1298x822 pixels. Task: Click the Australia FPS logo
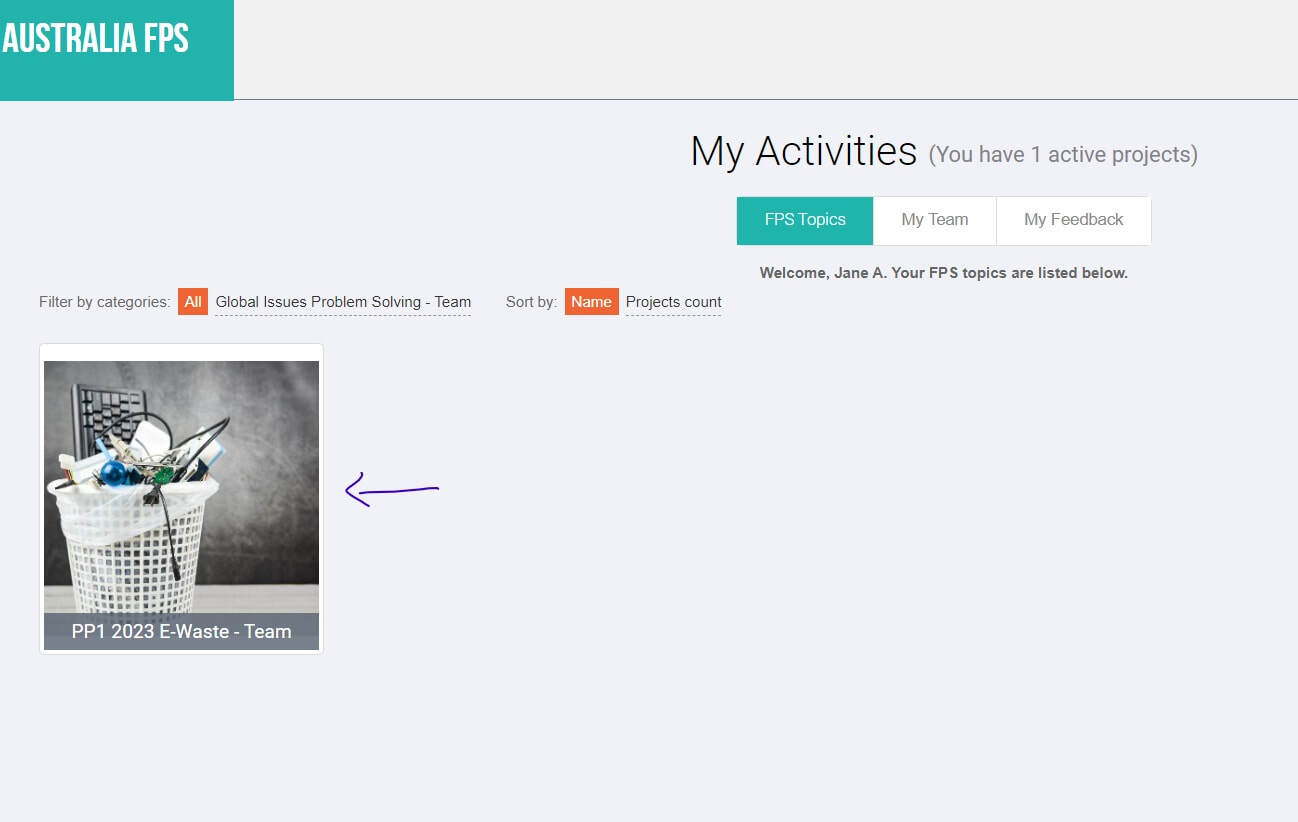[96, 40]
